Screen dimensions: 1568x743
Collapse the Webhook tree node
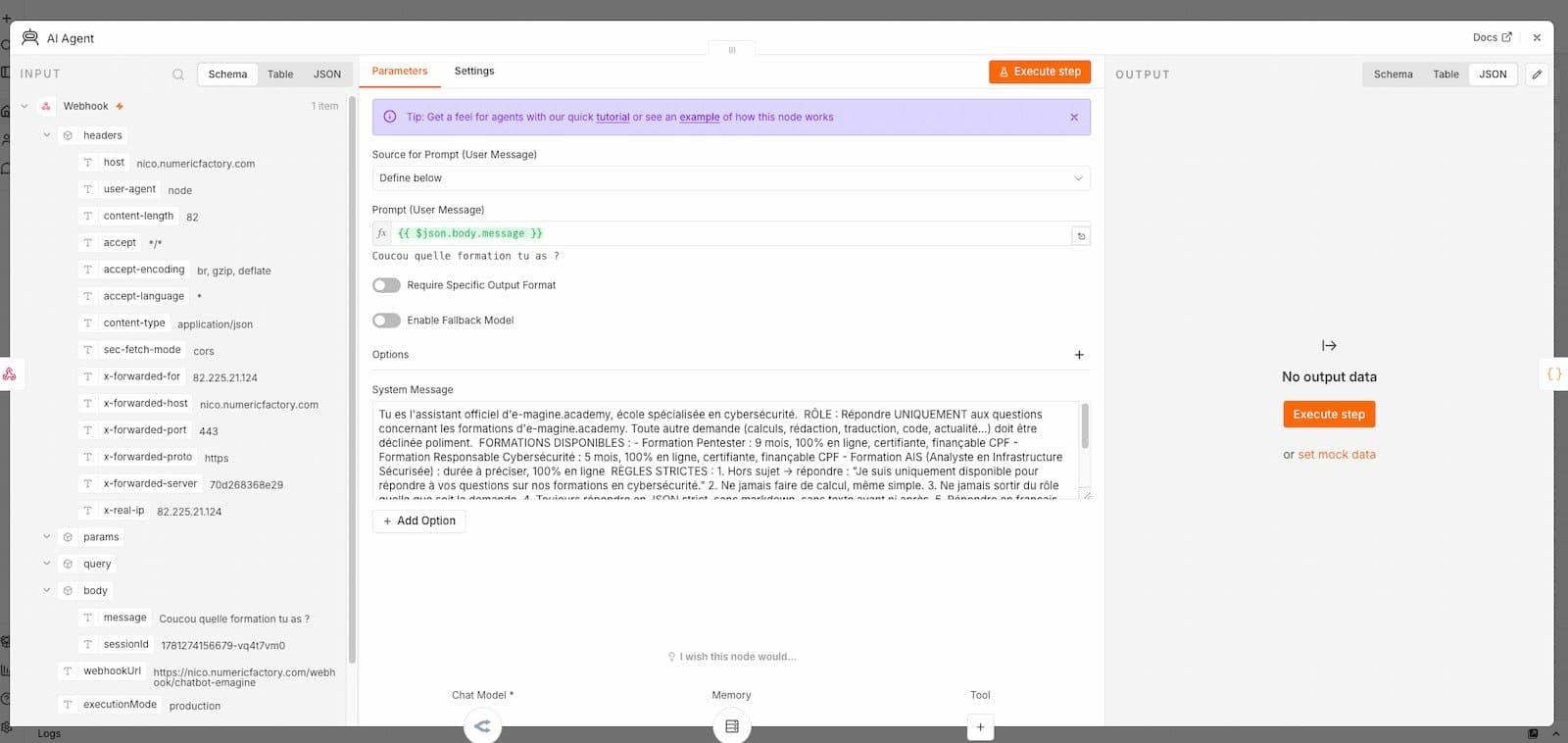24,106
